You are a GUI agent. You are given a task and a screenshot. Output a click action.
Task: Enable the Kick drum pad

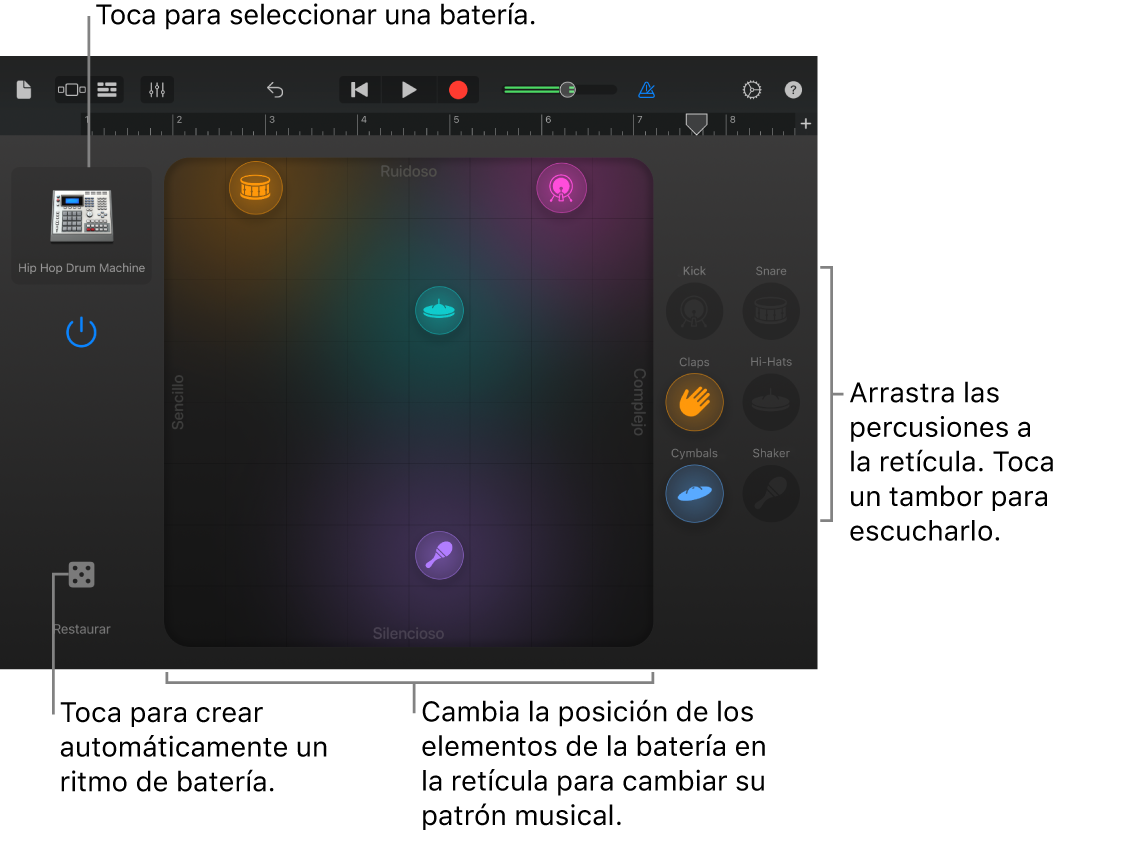(x=694, y=311)
